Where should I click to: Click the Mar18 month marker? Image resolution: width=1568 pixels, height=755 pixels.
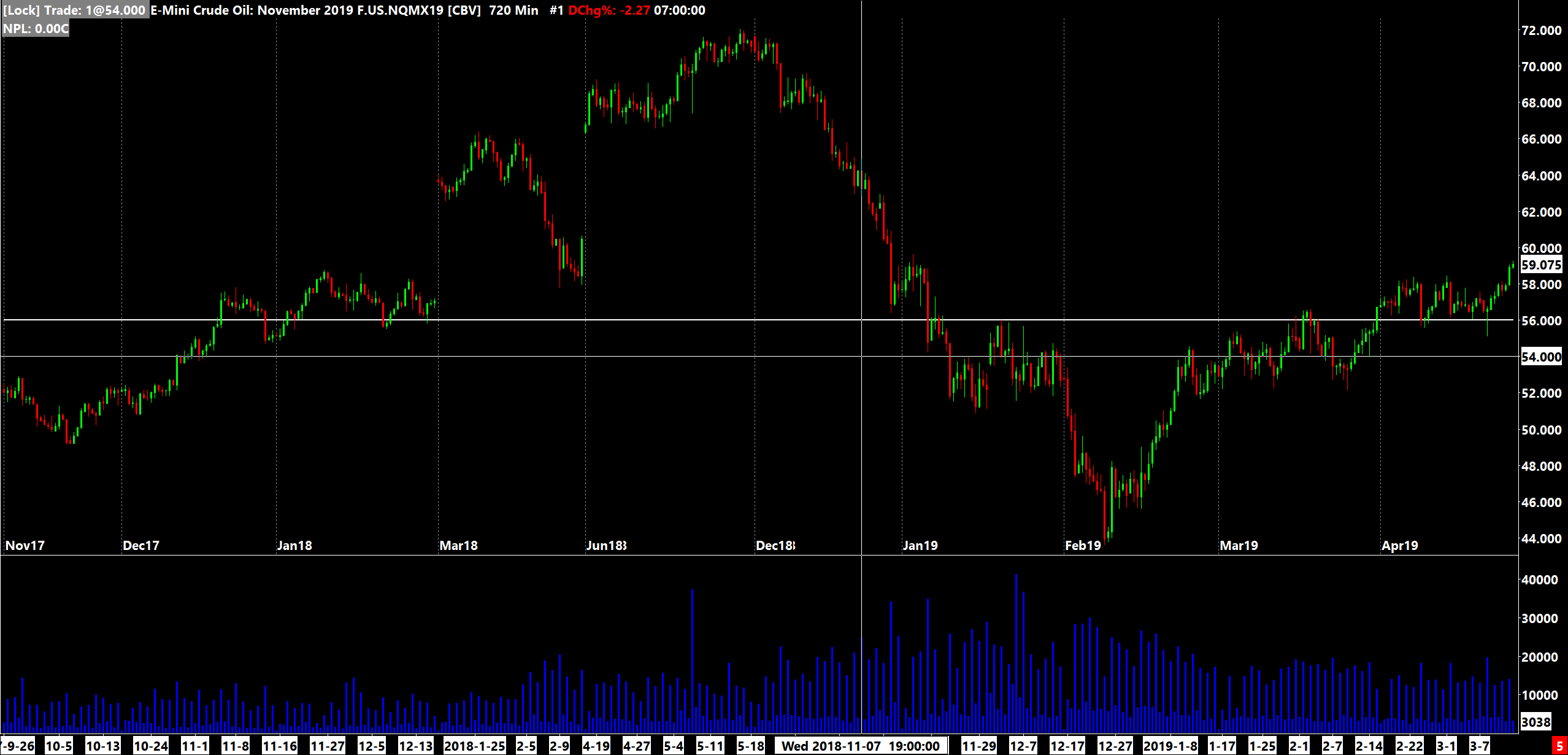point(458,546)
